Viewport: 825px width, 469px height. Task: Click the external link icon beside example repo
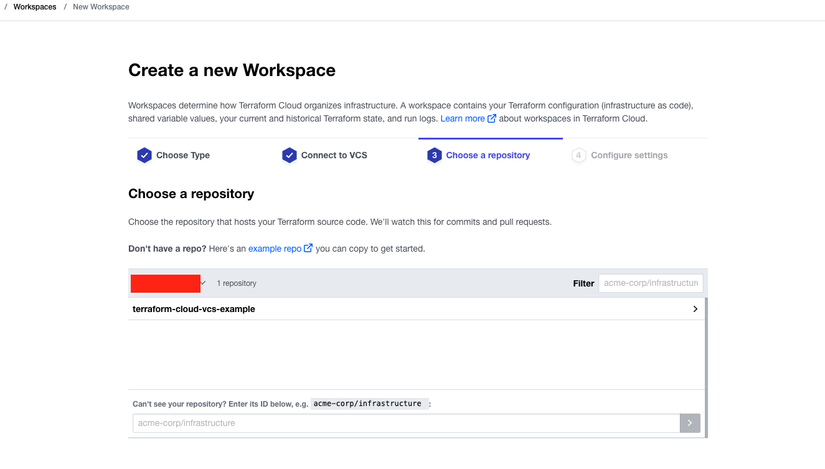point(308,248)
